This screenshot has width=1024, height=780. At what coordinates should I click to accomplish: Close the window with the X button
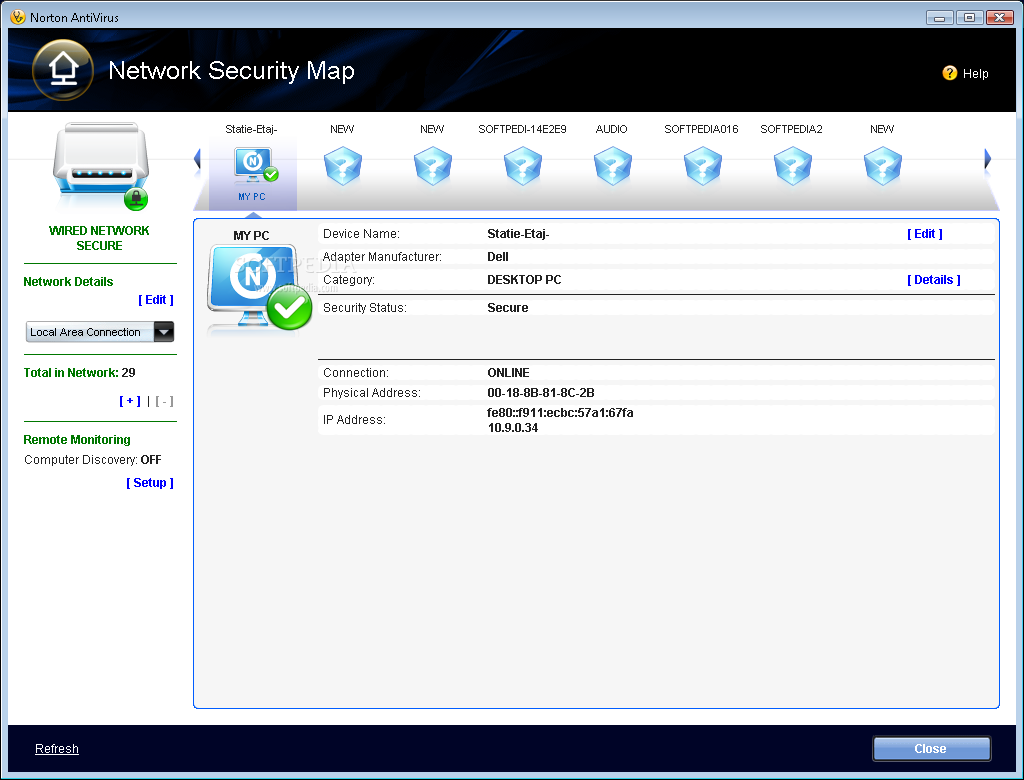coord(1000,18)
